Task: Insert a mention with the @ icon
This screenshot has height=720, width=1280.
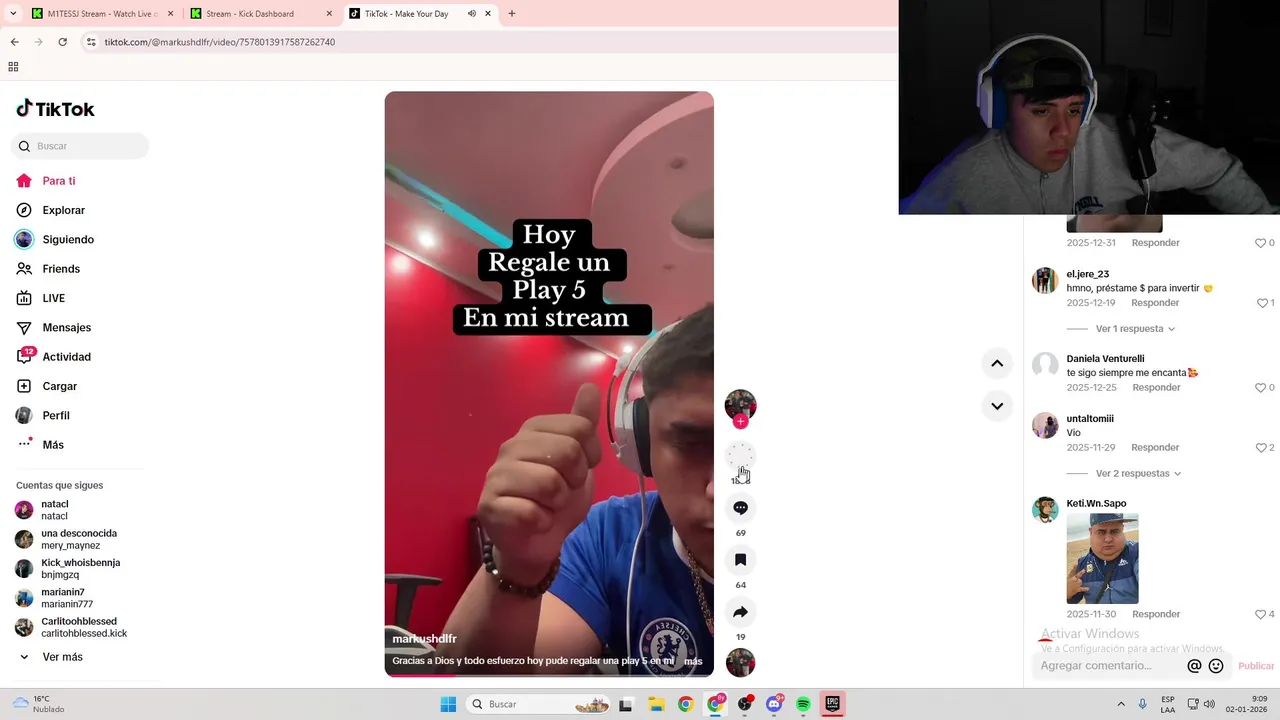Action: [1194, 666]
